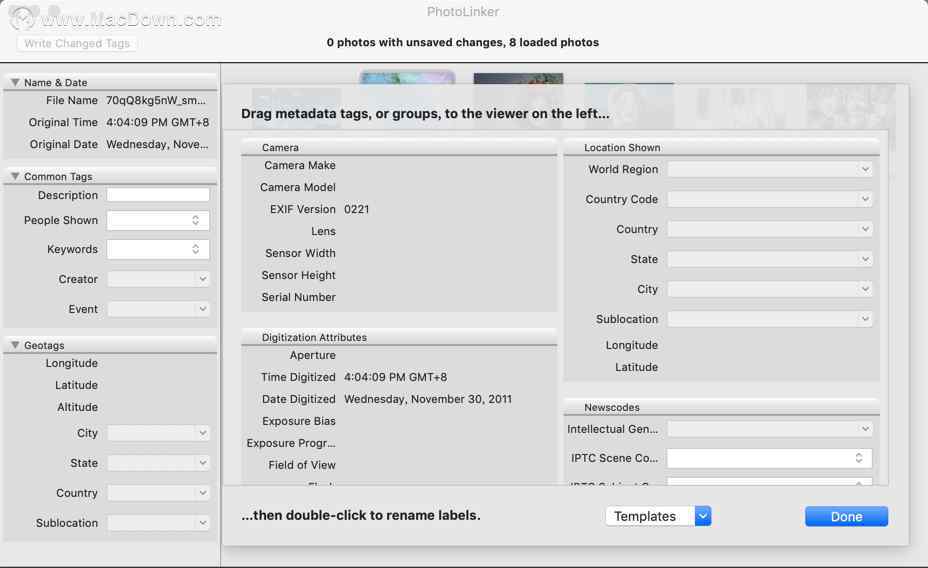Open the Location Shown City dropdown
The width and height of the screenshot is (928, 568).
coord(769,289)
